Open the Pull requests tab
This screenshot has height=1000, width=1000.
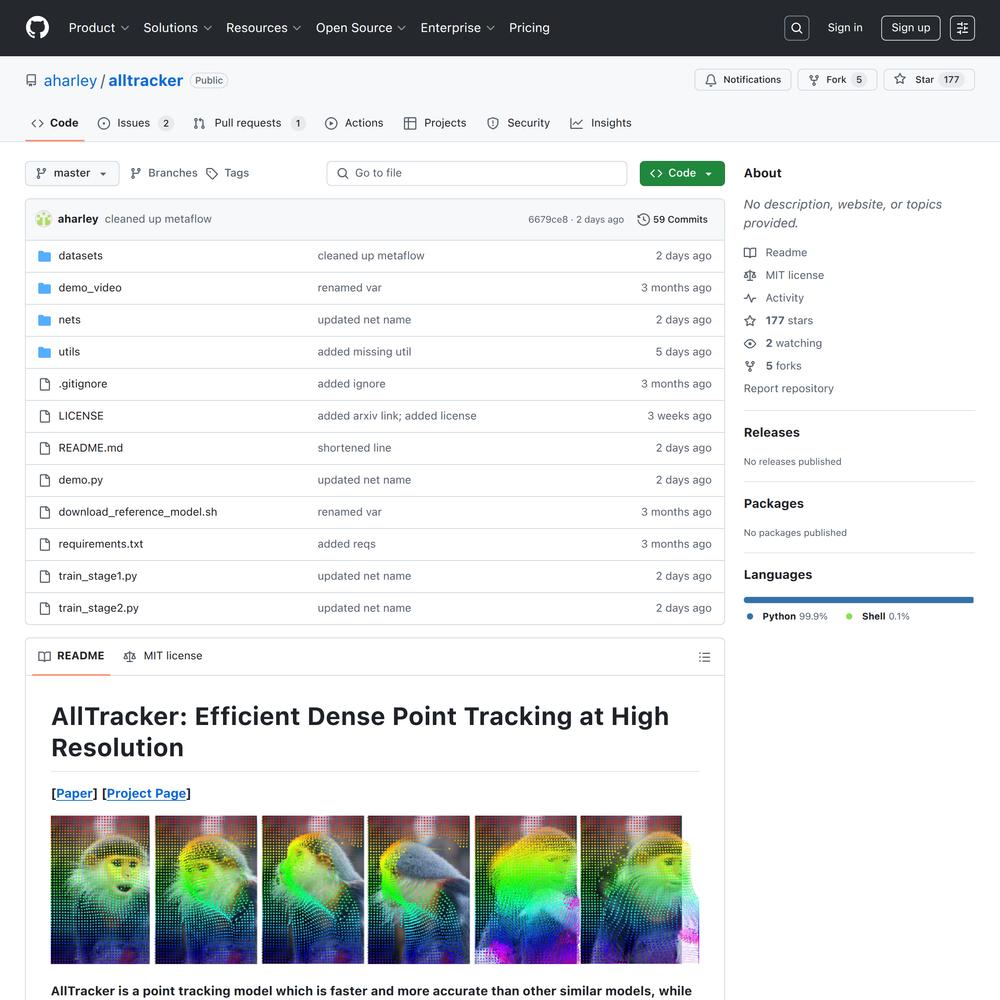click(x=249, y=123)
